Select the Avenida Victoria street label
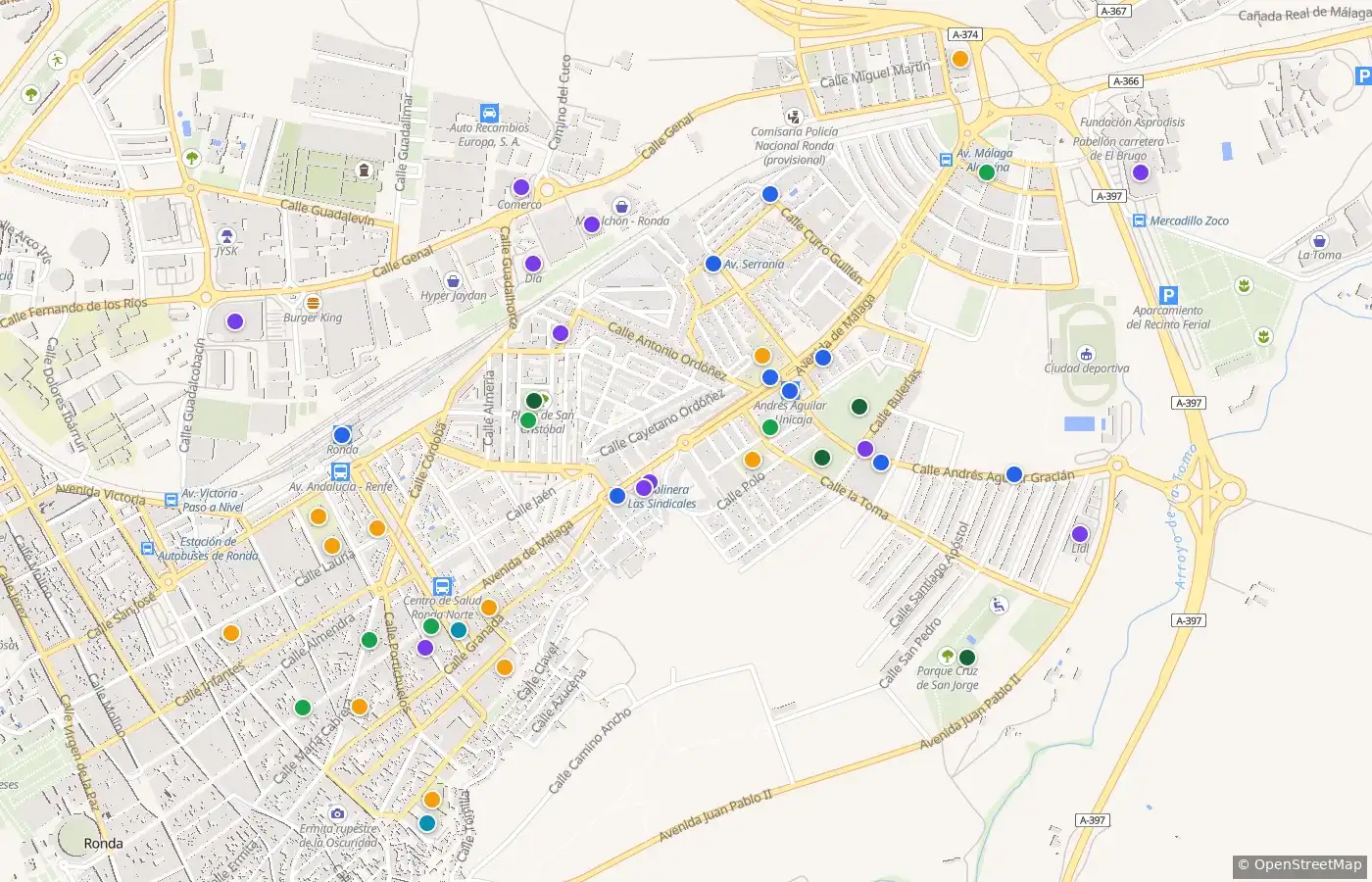1372x882 pixels. coord(100,493)
